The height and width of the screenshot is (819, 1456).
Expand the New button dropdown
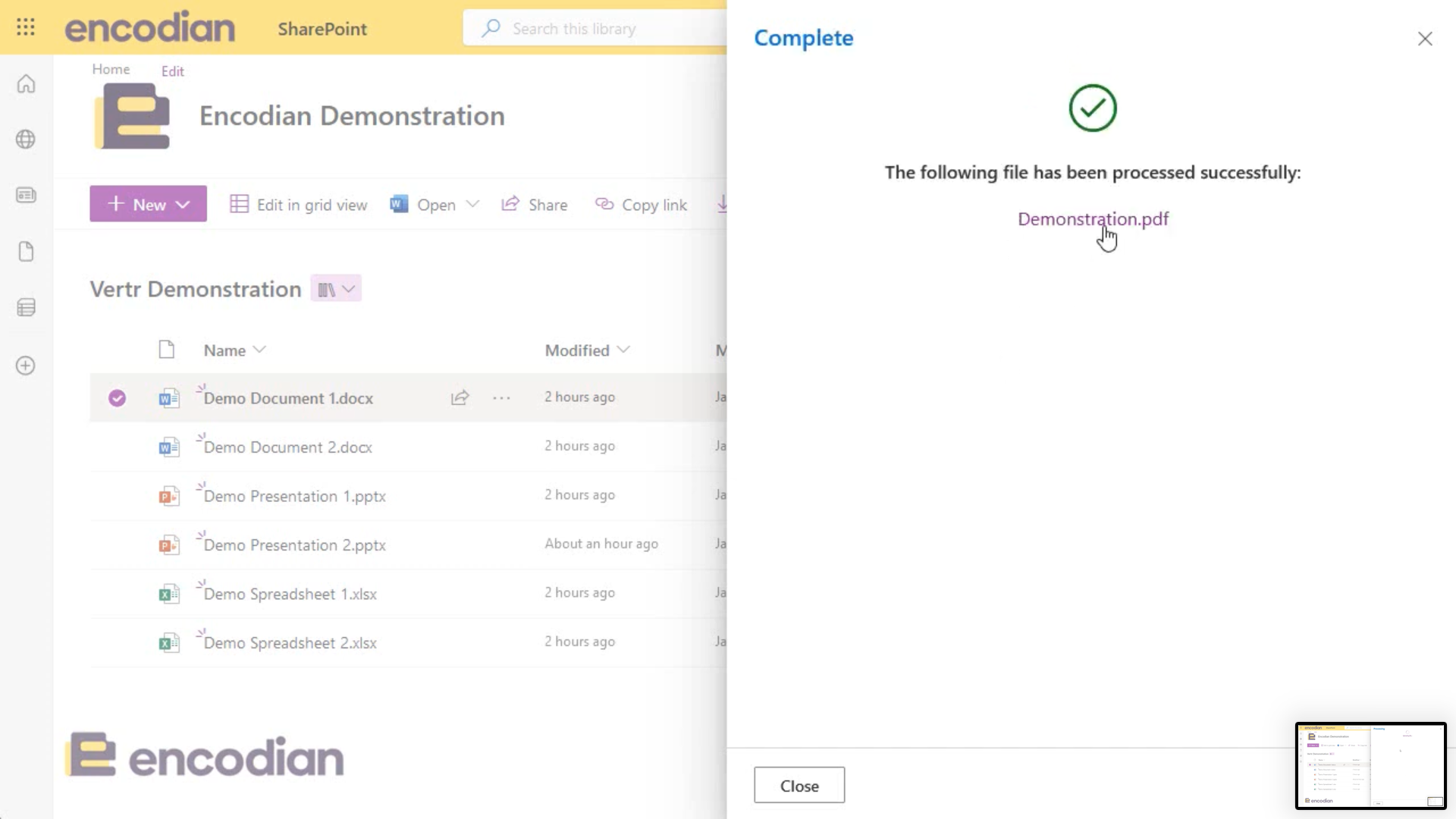tap(183, 205)
